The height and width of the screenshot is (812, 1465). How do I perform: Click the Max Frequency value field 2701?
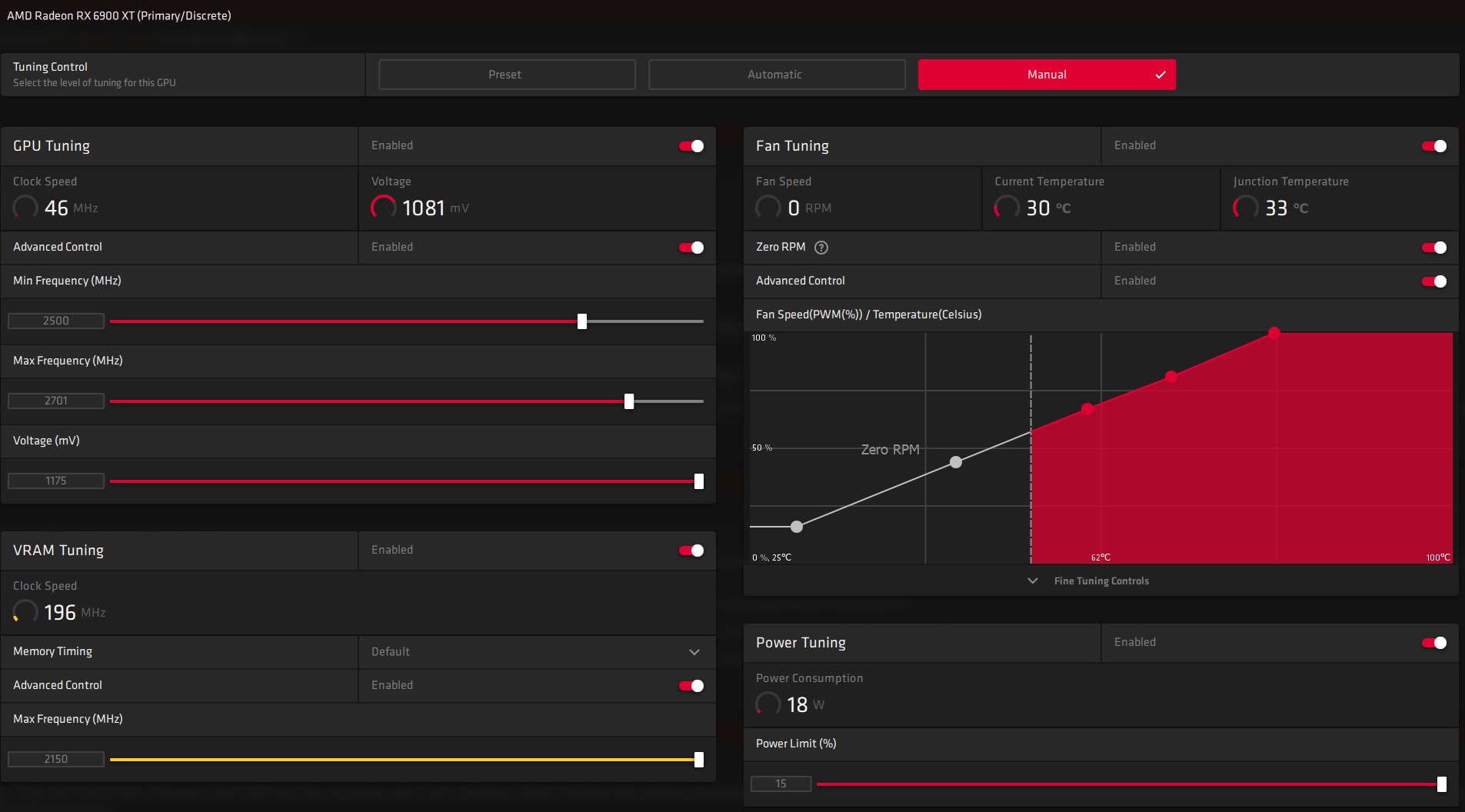(56, 401)
